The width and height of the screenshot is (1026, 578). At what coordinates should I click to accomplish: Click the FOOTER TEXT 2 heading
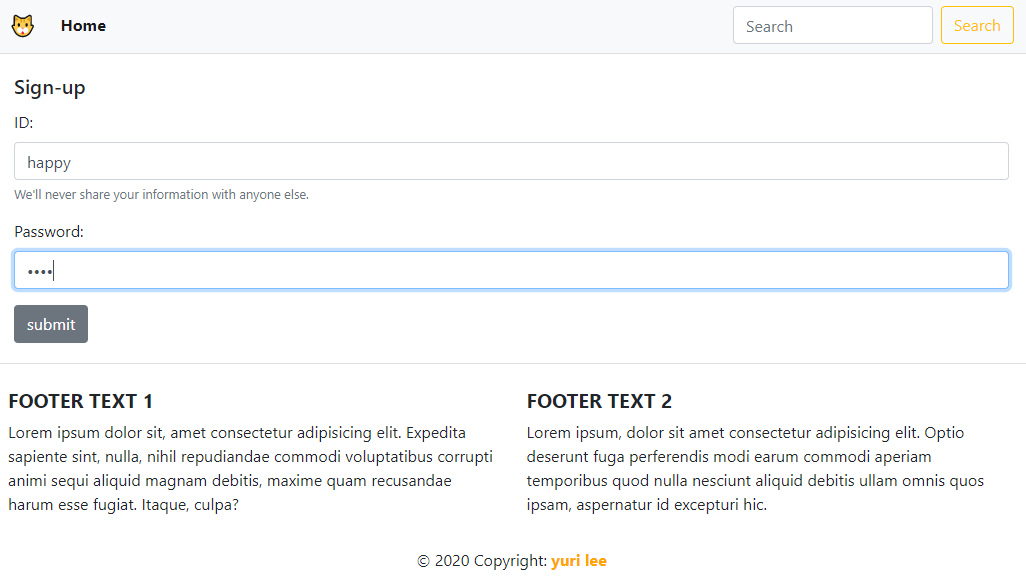(599, 400)
